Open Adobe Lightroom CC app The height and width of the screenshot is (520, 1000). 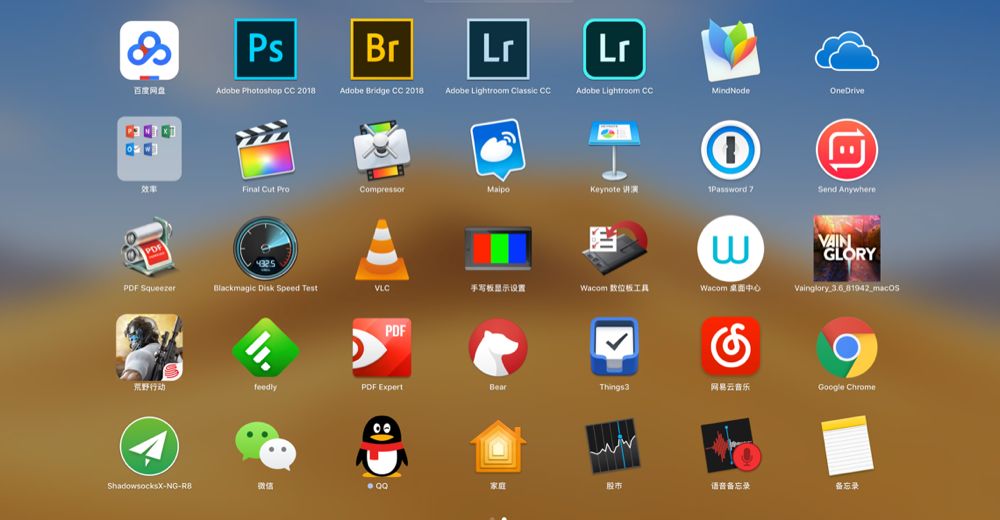point(614,49)
